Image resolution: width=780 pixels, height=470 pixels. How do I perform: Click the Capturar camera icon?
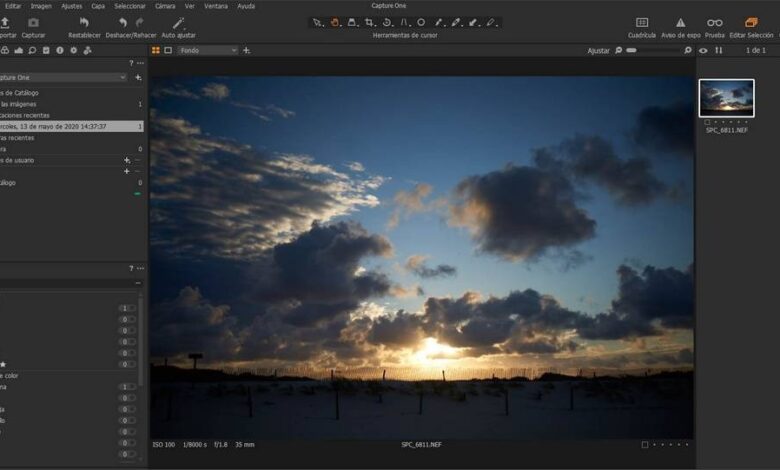click(x=33, y=23)
